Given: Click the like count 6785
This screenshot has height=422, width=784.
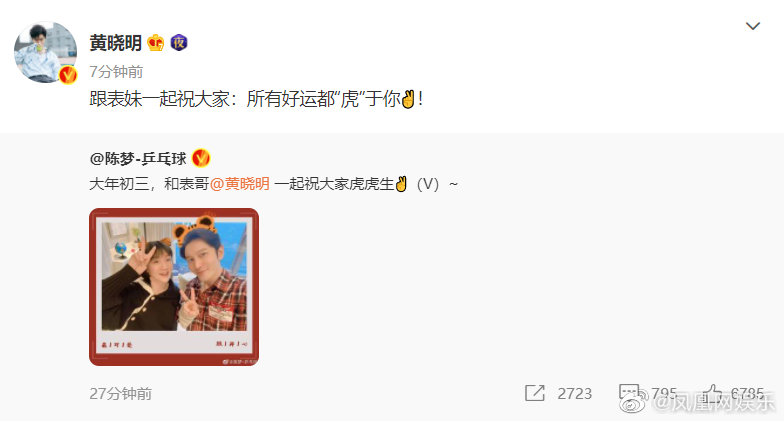Looking at the screenshot, I should point(747,394).
